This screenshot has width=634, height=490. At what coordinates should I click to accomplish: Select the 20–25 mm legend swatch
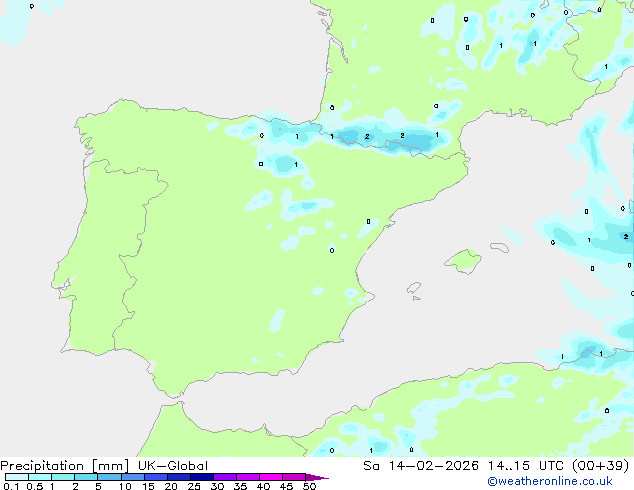tap(178, 477)
